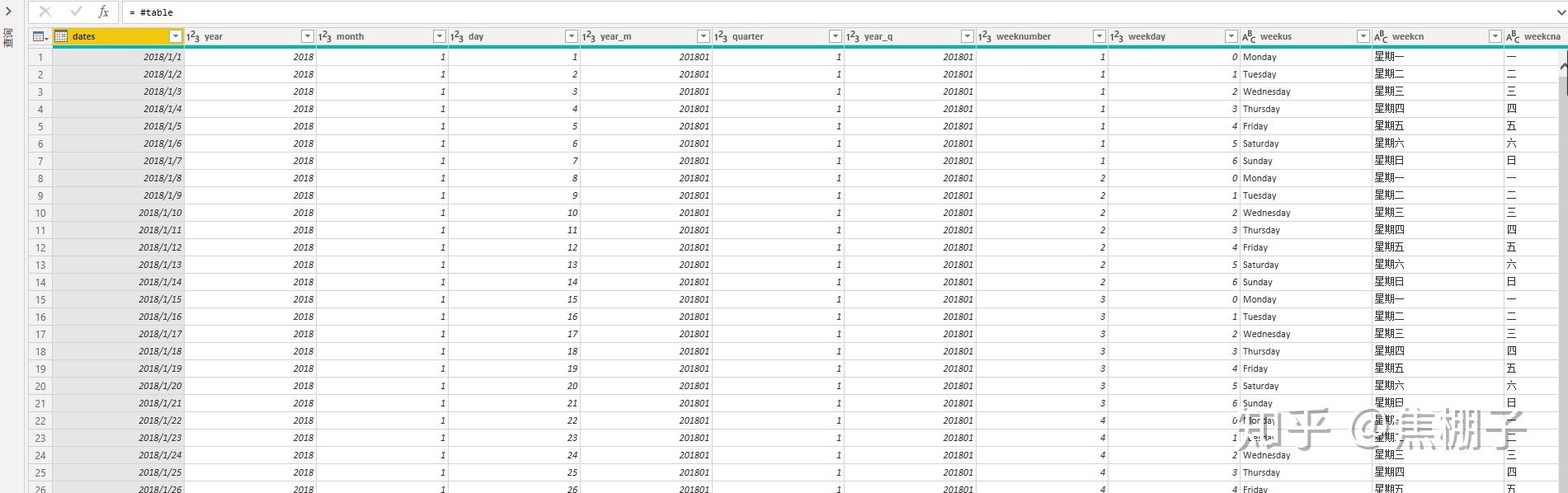
Task: Click the fx function icon
Action: pos(103,12)
